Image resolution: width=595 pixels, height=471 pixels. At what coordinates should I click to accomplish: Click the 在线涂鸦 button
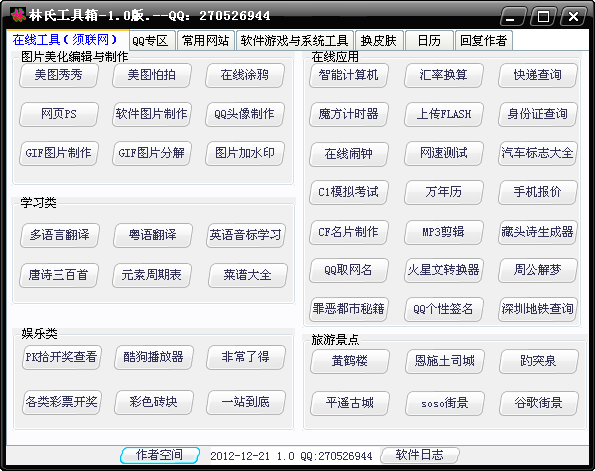(x=245, y=75)
